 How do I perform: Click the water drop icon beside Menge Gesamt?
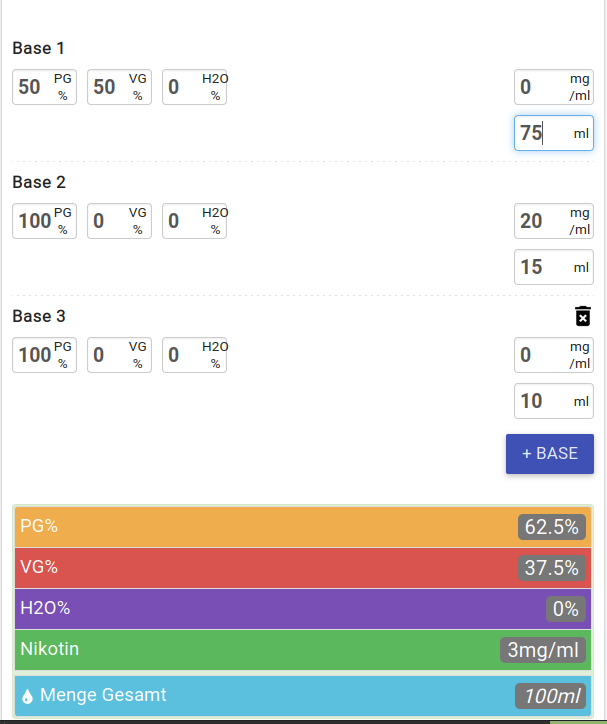tap(27, 696)
